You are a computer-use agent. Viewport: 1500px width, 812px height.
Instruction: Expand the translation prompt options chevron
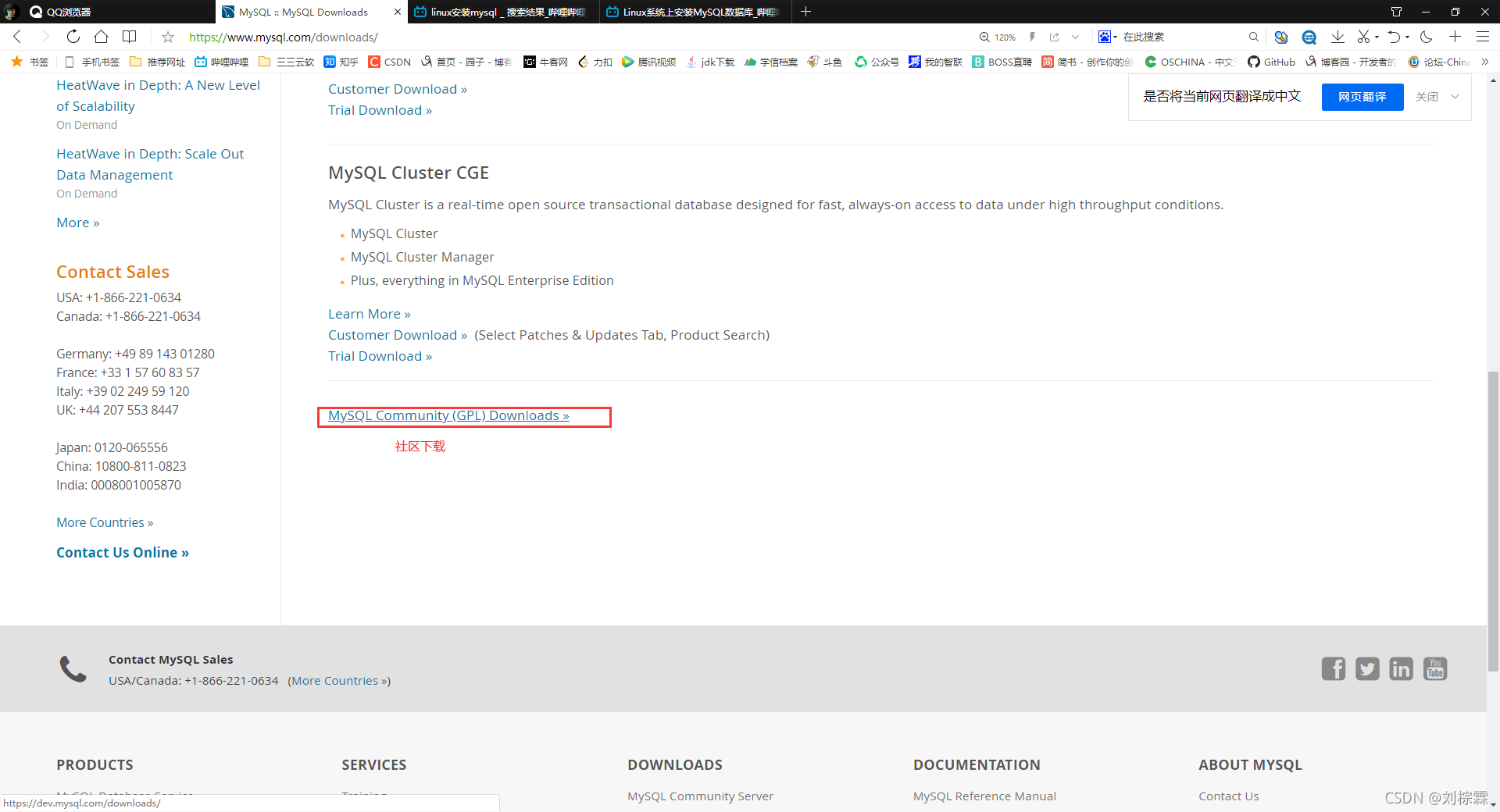click(x=1455, y=97)
